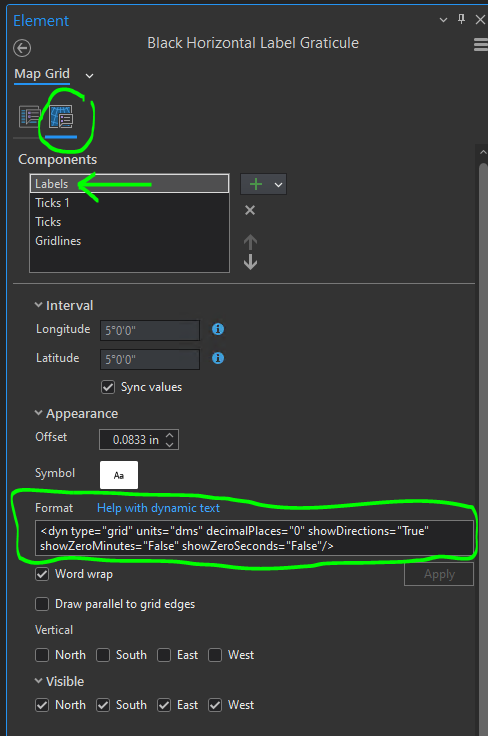Open the Options tab icon
This screenshot has height=736, width=488.
(30, 117)
